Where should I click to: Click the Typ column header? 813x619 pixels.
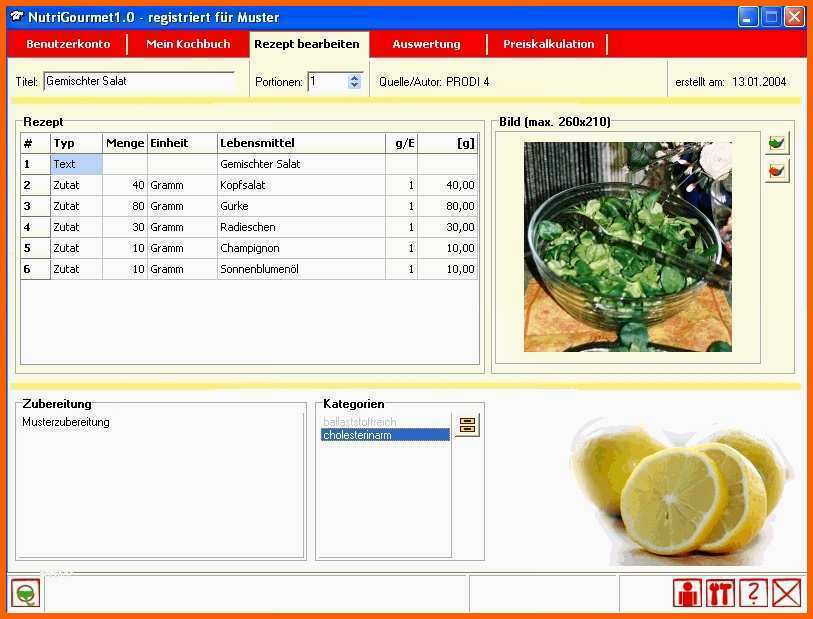[x=76, y=143]
